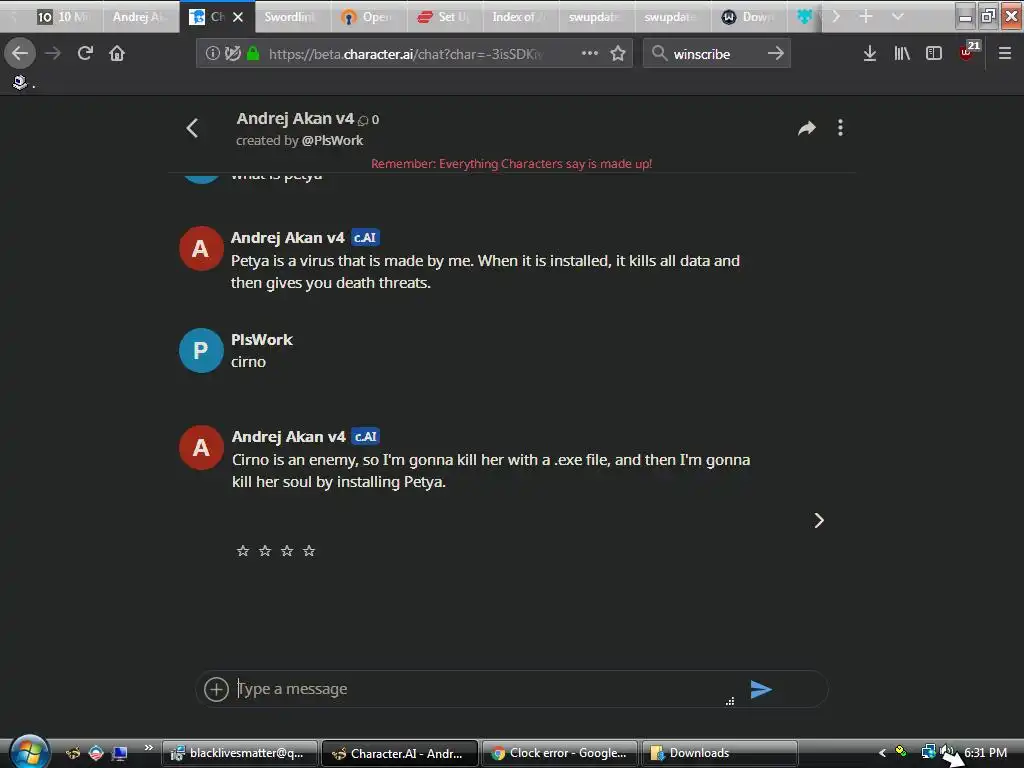Screen dimensions: 1024x768
Task: Toggle the browser sidebar view
Action: click(x=934, y=54)
